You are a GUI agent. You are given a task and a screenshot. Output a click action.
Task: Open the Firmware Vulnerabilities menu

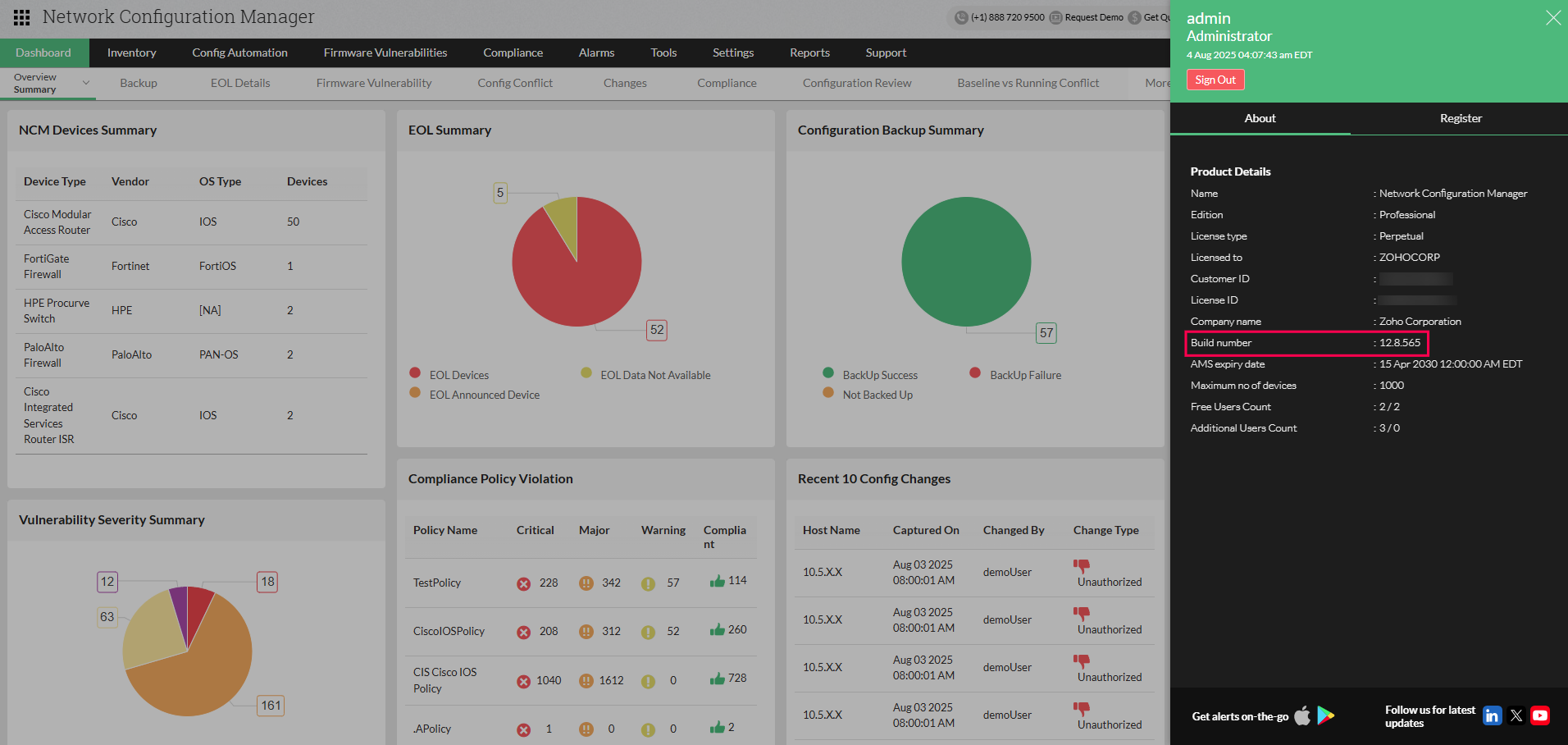tap(385, 53)
